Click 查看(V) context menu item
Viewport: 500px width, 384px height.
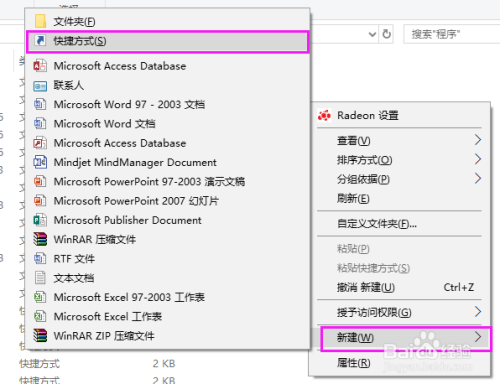pos(400,140)
